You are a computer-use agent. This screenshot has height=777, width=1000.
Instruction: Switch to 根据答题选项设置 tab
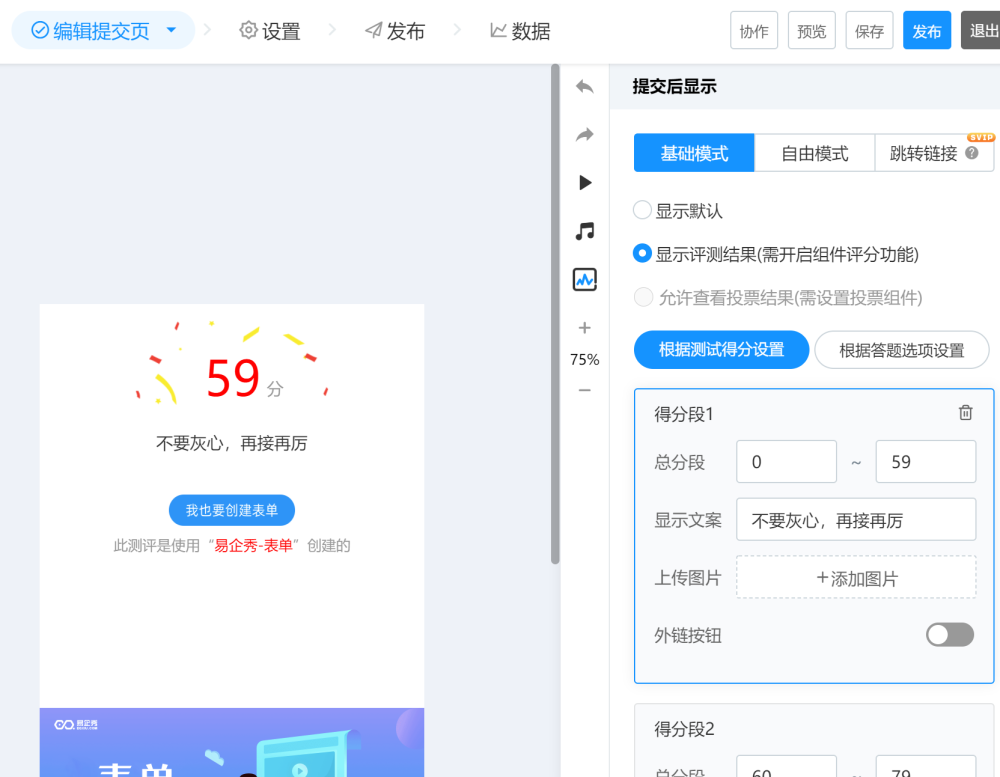tap(901, 350)
